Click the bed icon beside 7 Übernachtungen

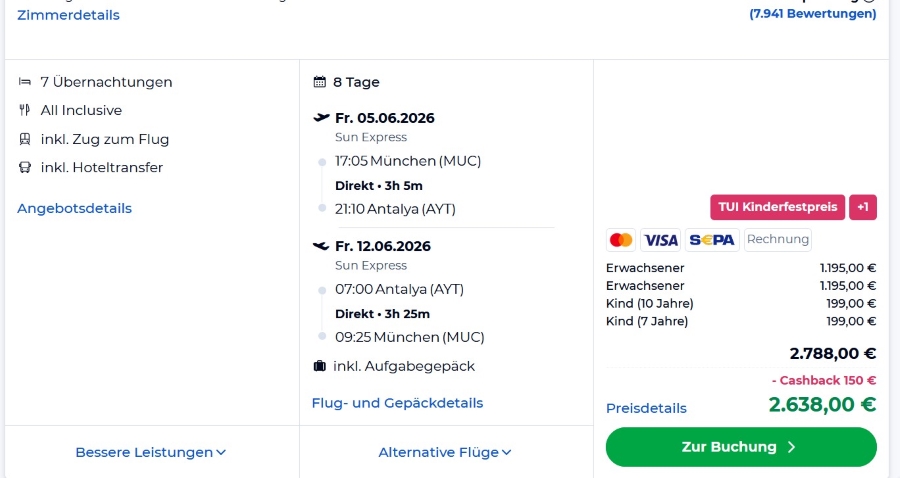[25, 82]
